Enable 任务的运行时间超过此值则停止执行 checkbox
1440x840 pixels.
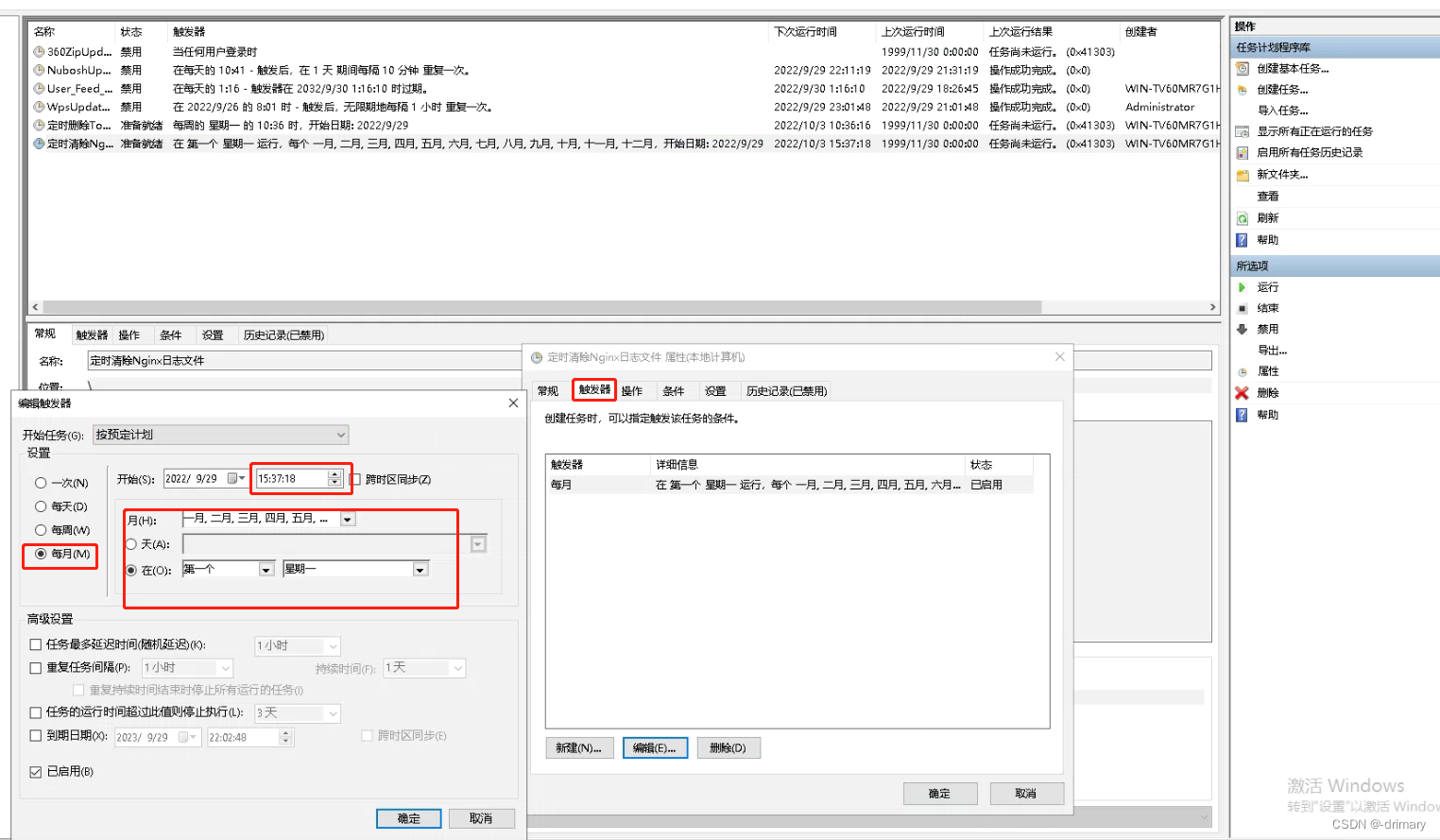[36, 712]
